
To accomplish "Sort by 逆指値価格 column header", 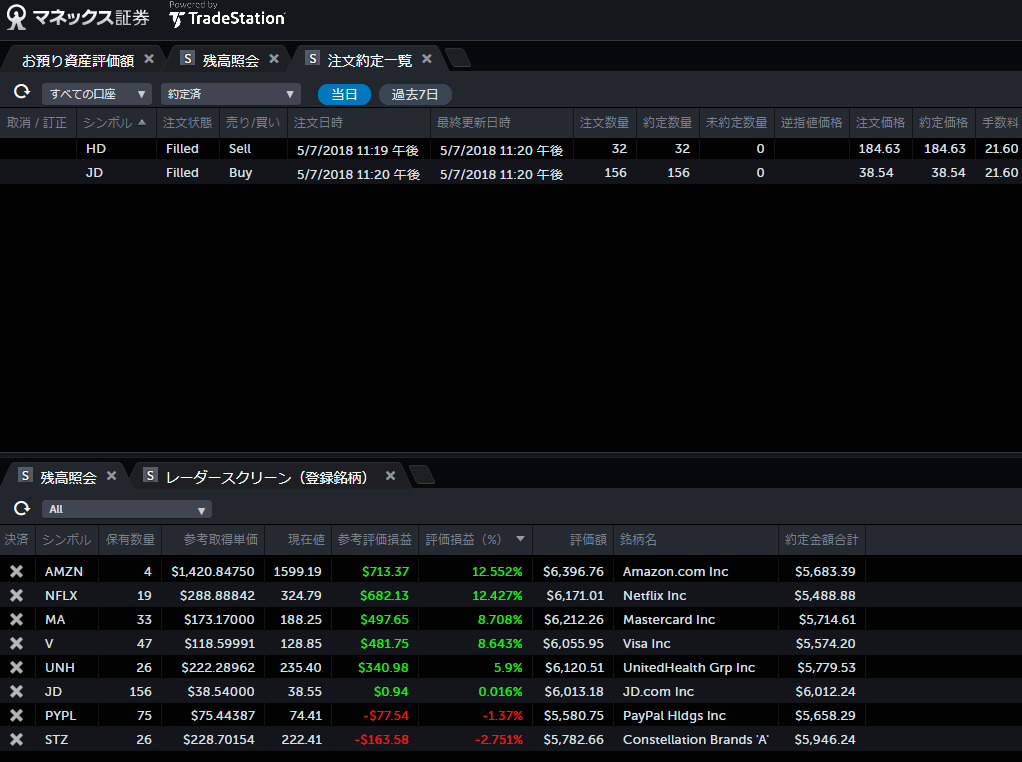I will pos(811,123).
